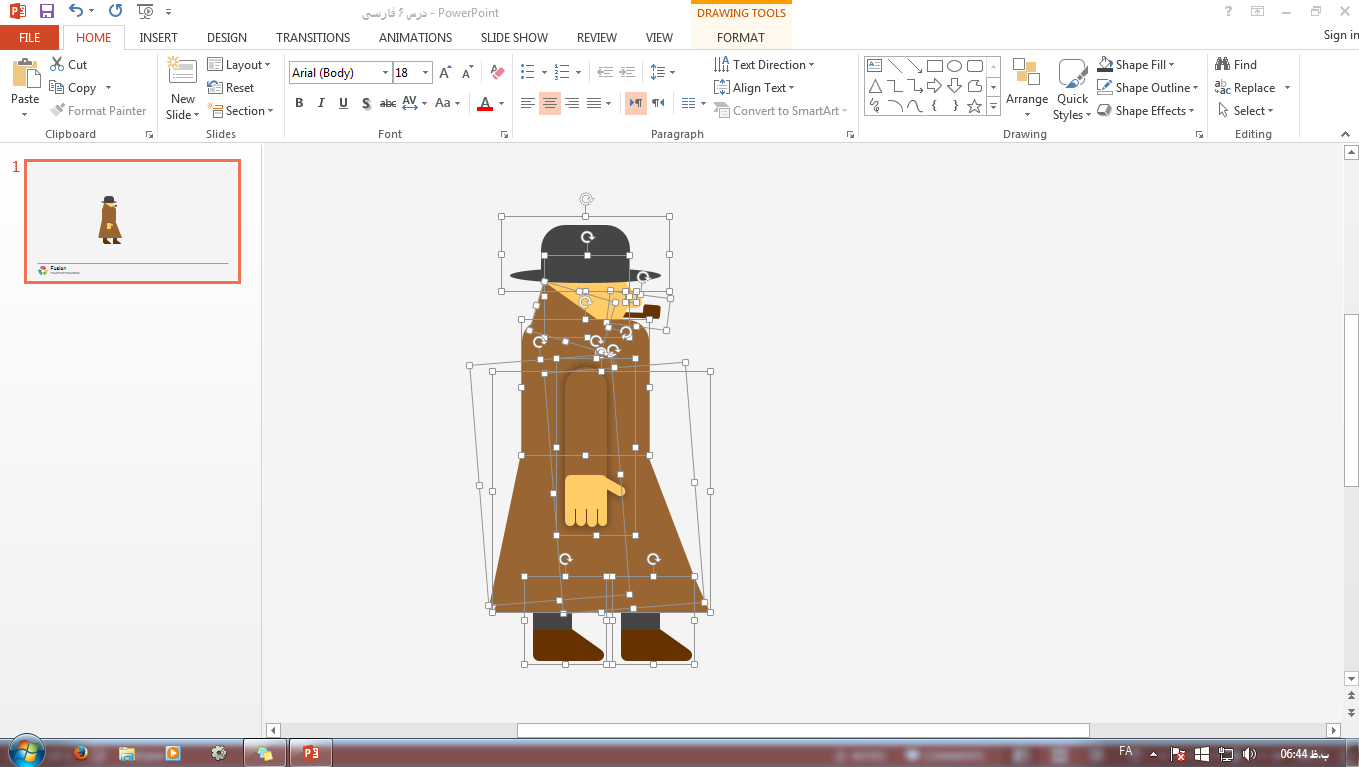Viewport: 1359px width, 767px height.
Task: Select slide 1 thumbnail
Action: point(132,221)
